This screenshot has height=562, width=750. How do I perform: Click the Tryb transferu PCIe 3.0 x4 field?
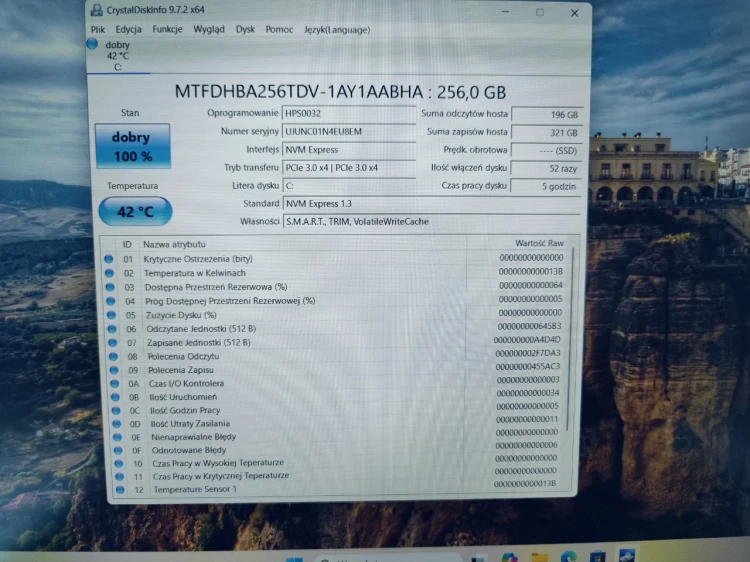pyautogui.click(x=349, y=168)
